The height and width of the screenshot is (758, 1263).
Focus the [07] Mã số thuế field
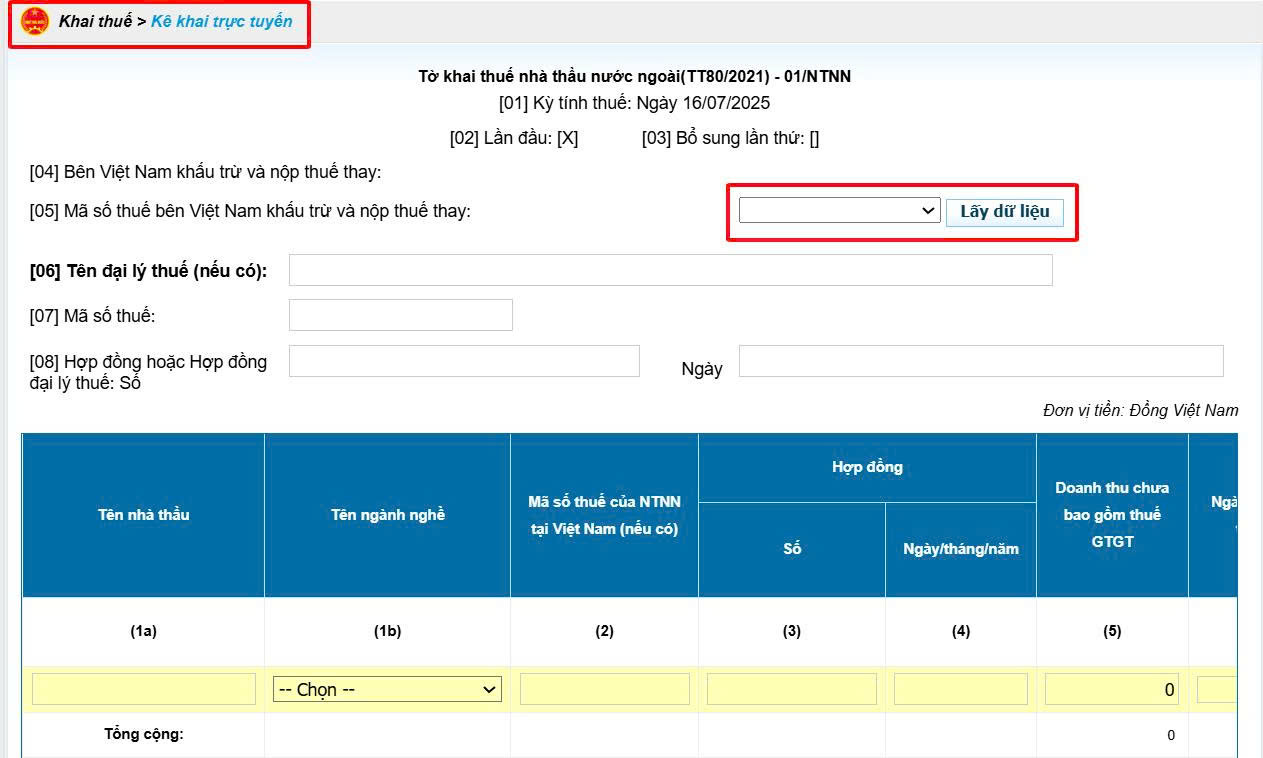coord(400,315)
